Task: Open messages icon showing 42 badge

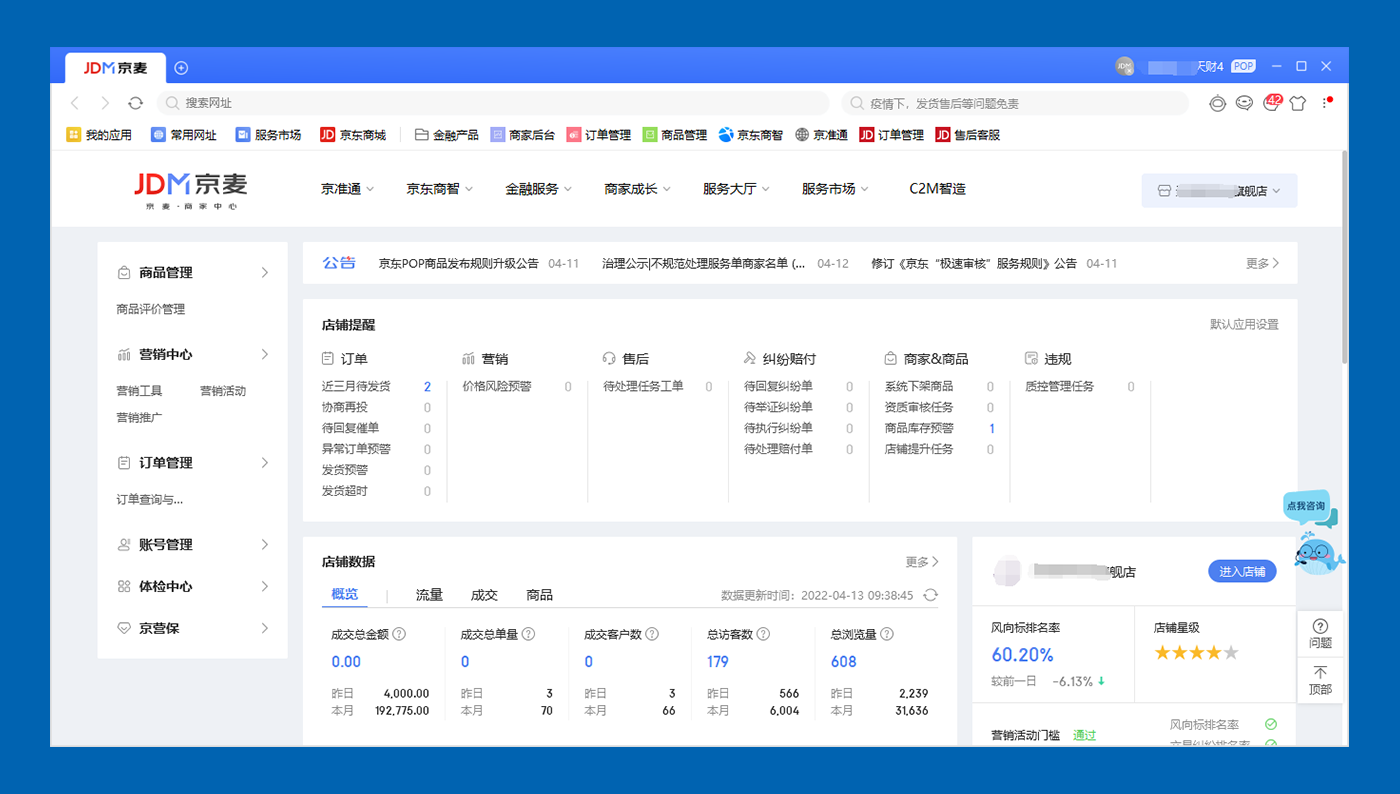Action: (x=1272, y=102)
